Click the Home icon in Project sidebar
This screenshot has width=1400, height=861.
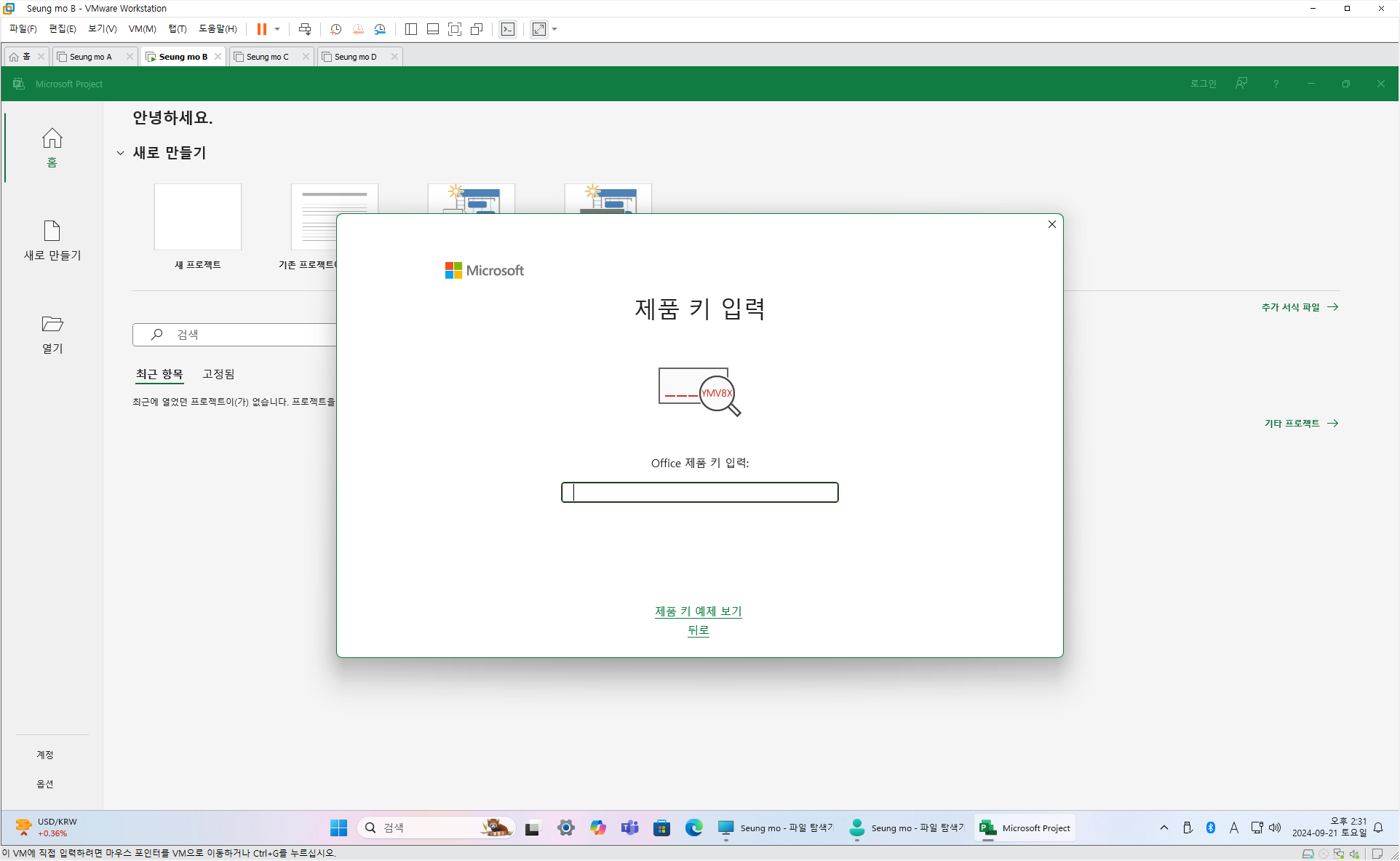coord(52,139)
